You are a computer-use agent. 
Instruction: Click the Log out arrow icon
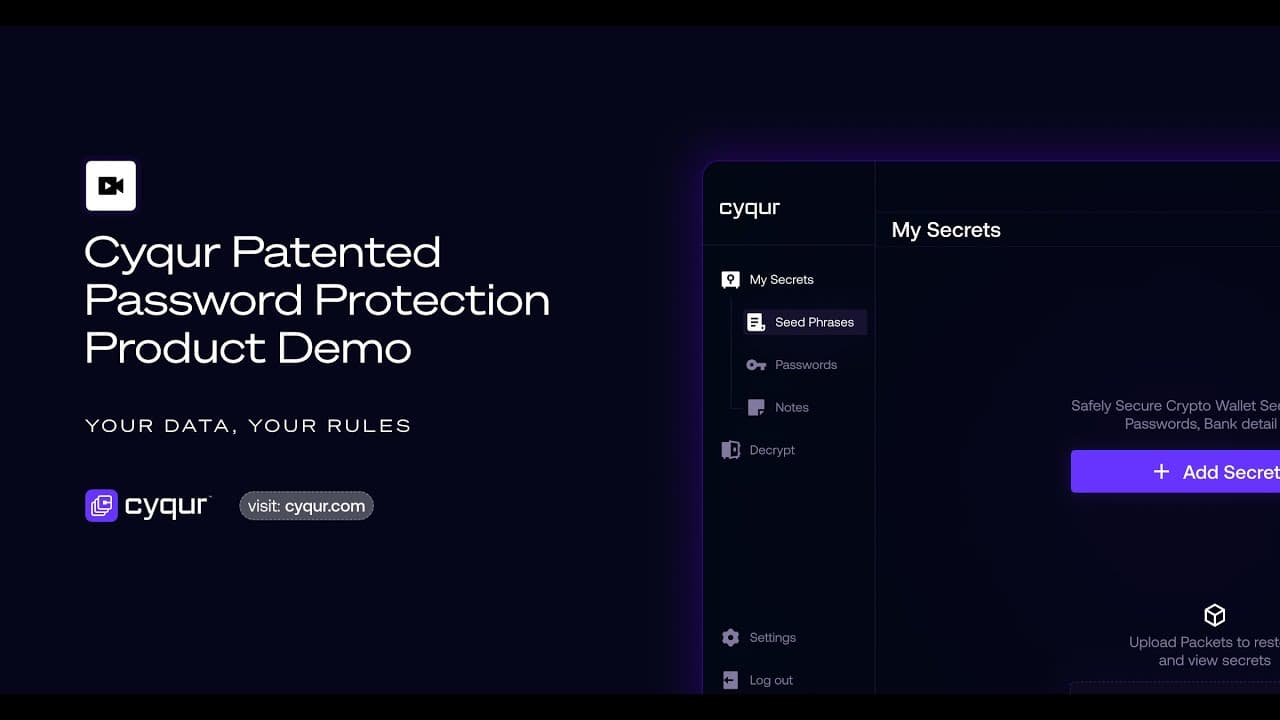pos(731,680)
